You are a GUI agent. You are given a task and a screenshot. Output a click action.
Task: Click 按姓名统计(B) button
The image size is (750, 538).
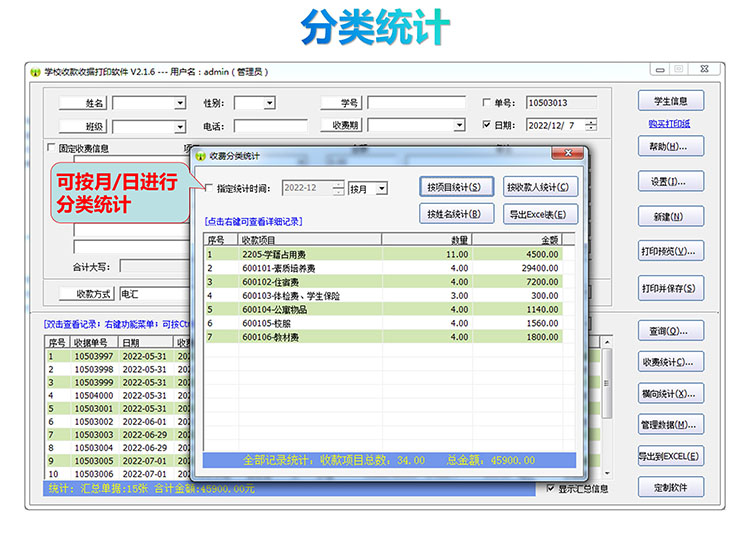tap(456, 214)
